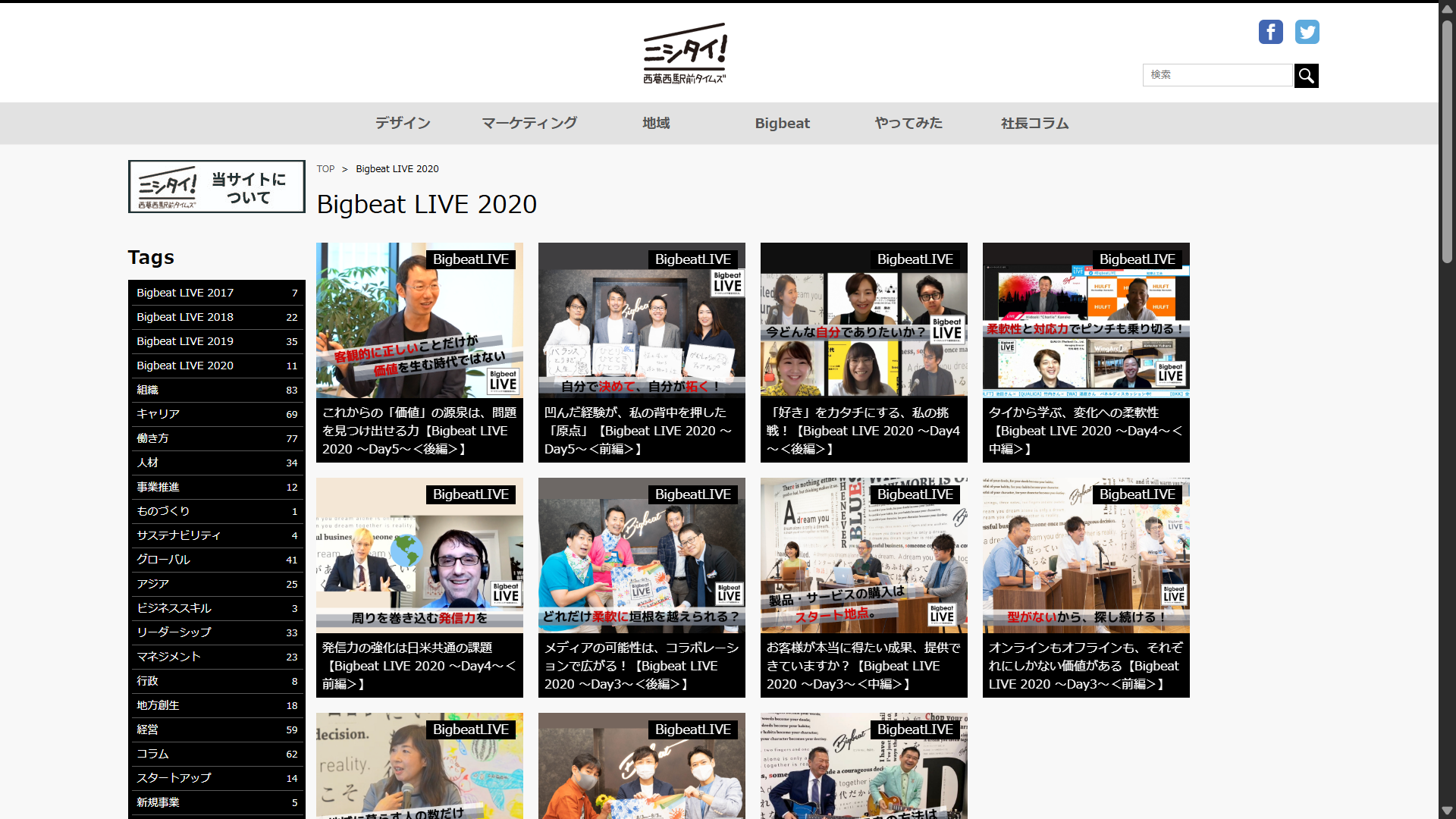
Task: Select the 新規事業 tag
Action: [217, 802]
